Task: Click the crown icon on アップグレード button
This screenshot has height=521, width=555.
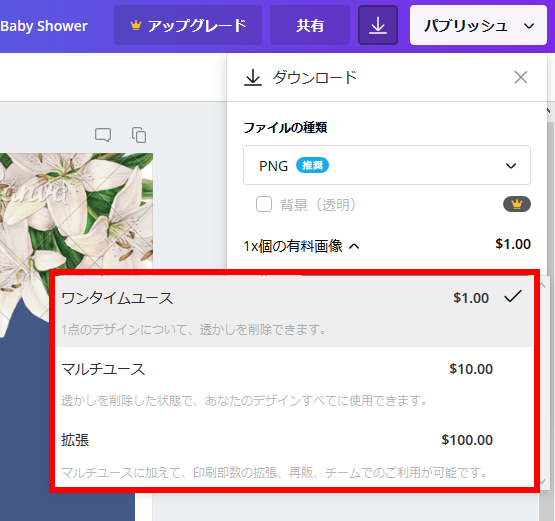Action: point(136,25)
